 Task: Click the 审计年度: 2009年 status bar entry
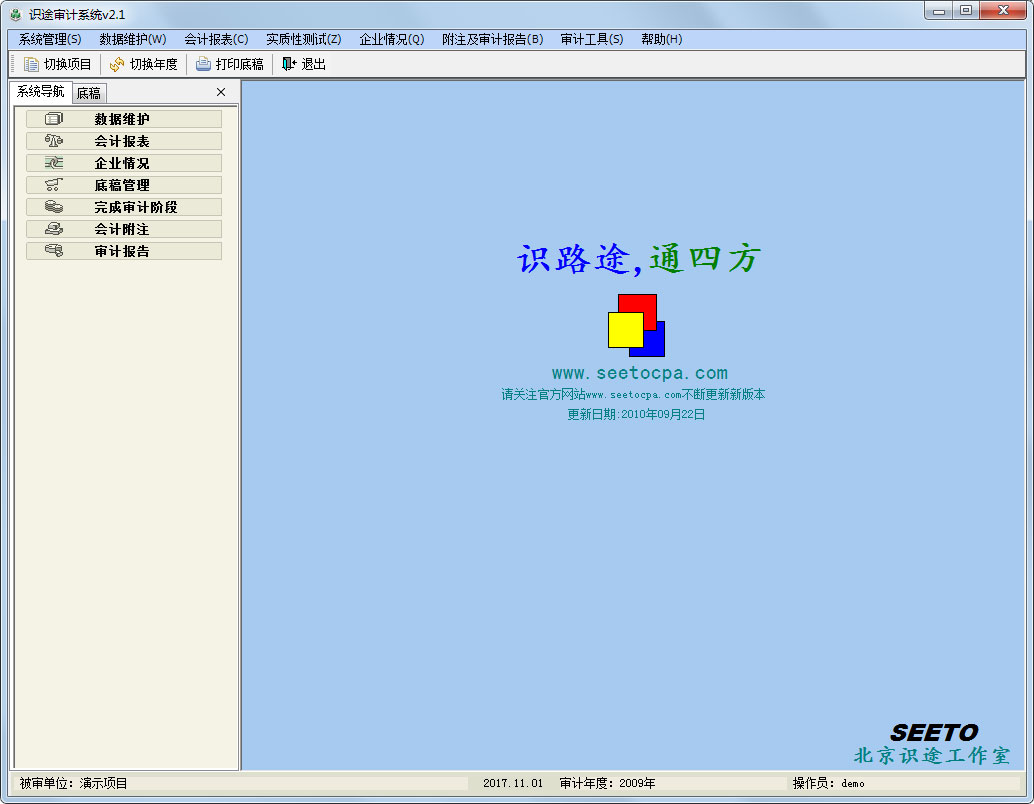tap(607, 783)
